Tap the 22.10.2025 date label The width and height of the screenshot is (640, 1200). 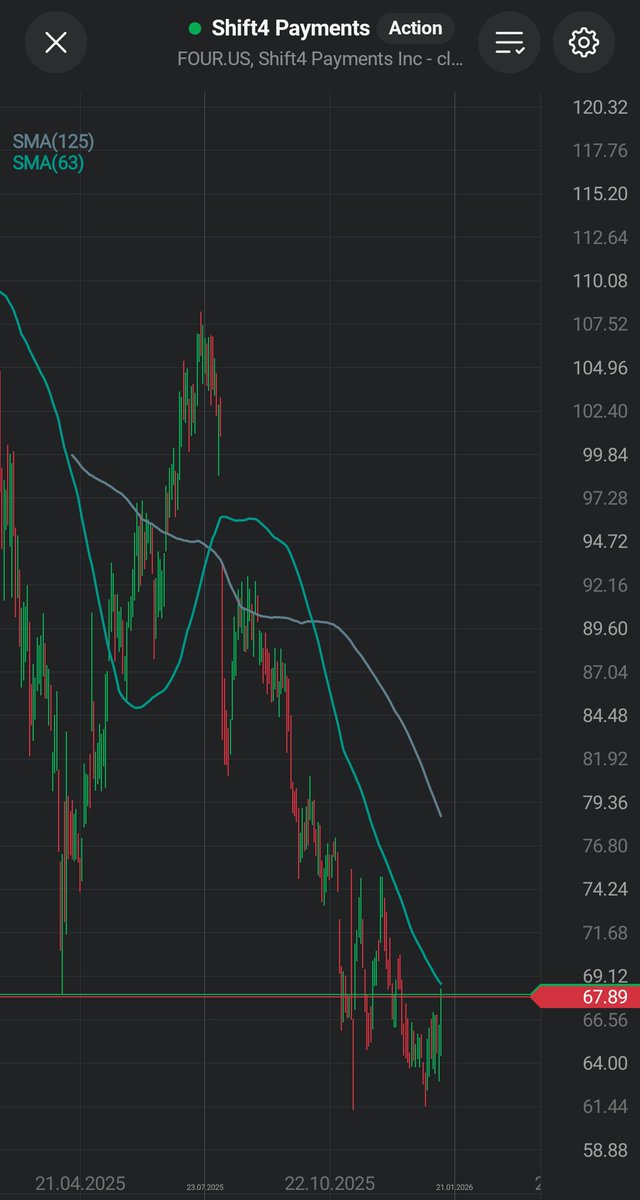329,1183
